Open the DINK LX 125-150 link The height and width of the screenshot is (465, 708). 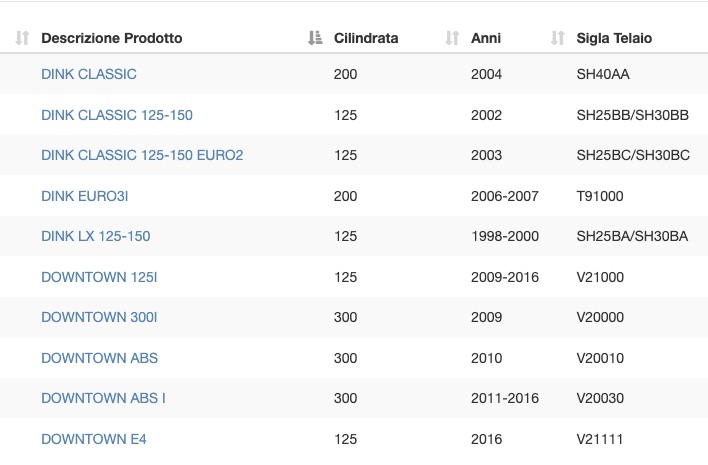point(96,236)
